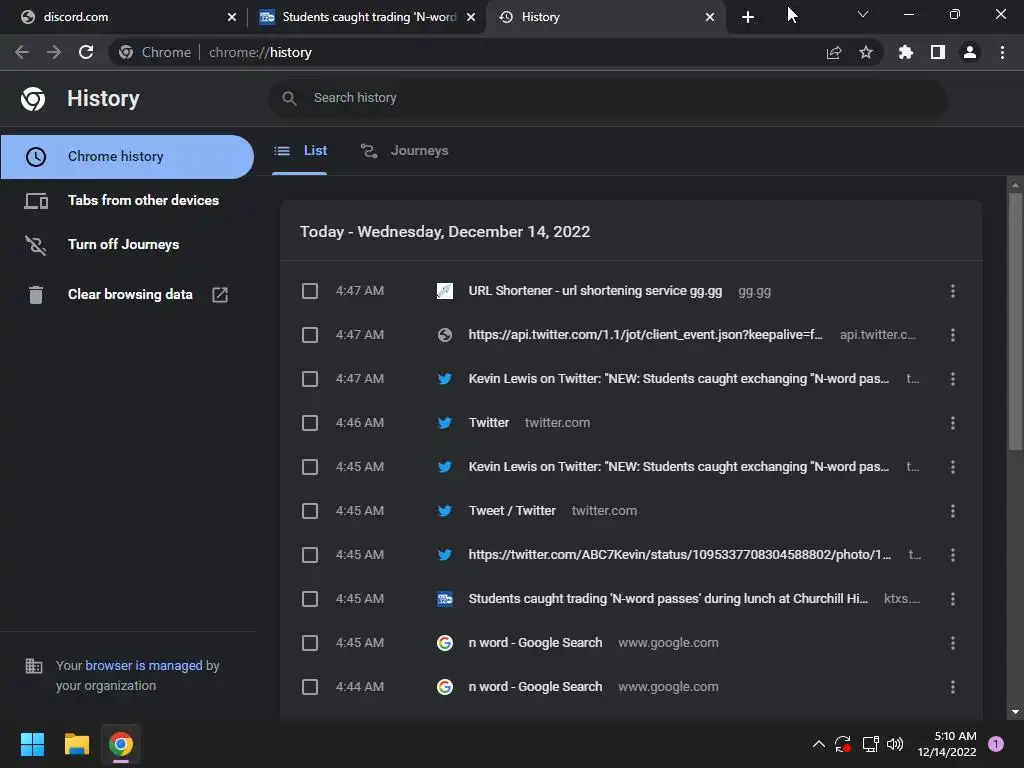
Task: Click the history list scrollbar thumb
Action: tap(1015, 321)
